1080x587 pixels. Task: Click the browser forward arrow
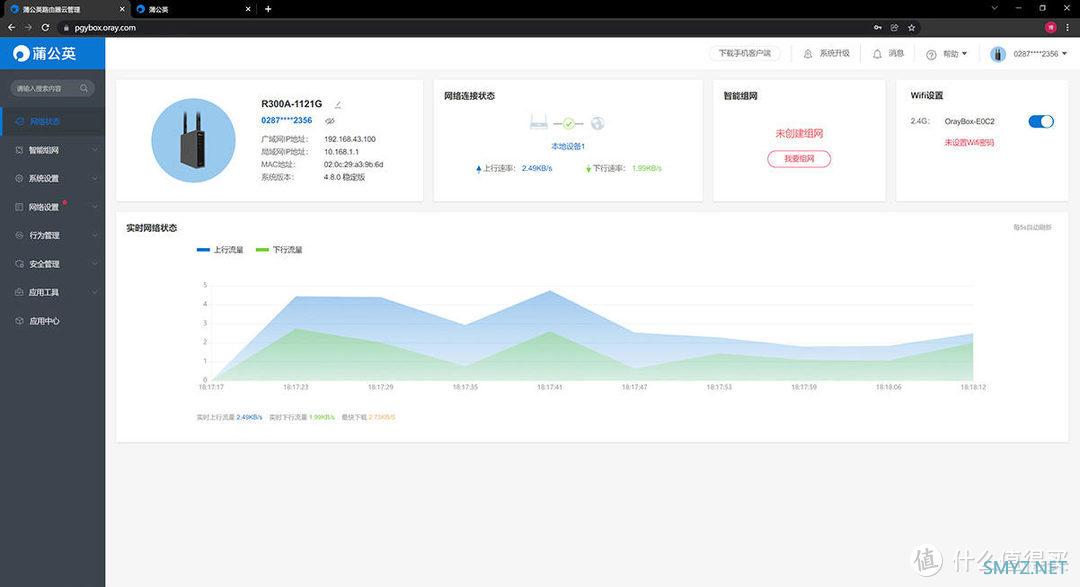click(28, 28)
